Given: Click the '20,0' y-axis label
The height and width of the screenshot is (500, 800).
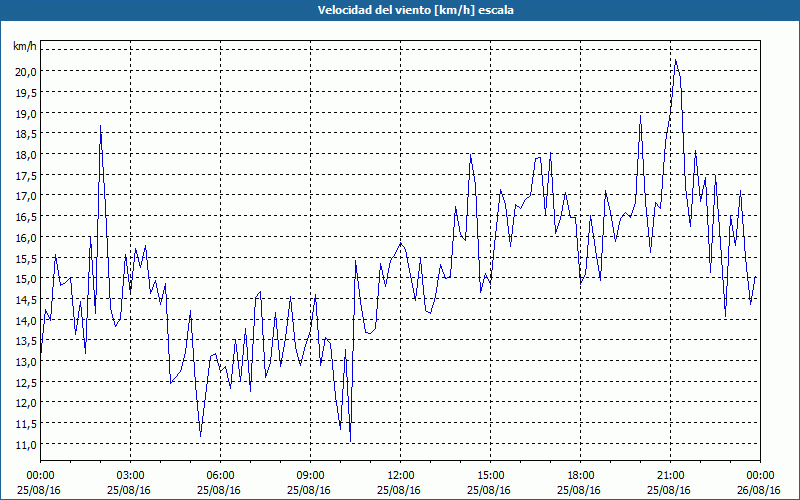Looking at the screenshot, I should pyautogui.click(x=26, y=72).
